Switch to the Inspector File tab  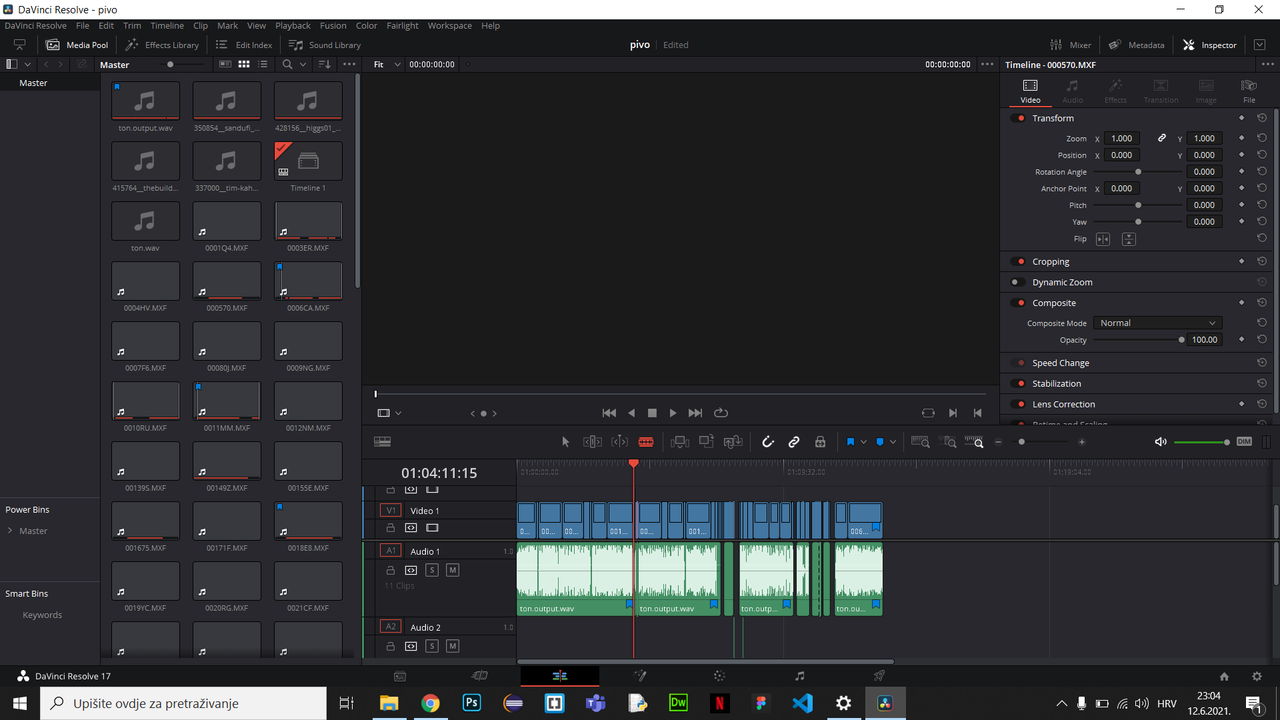[x=1249, y=91]
